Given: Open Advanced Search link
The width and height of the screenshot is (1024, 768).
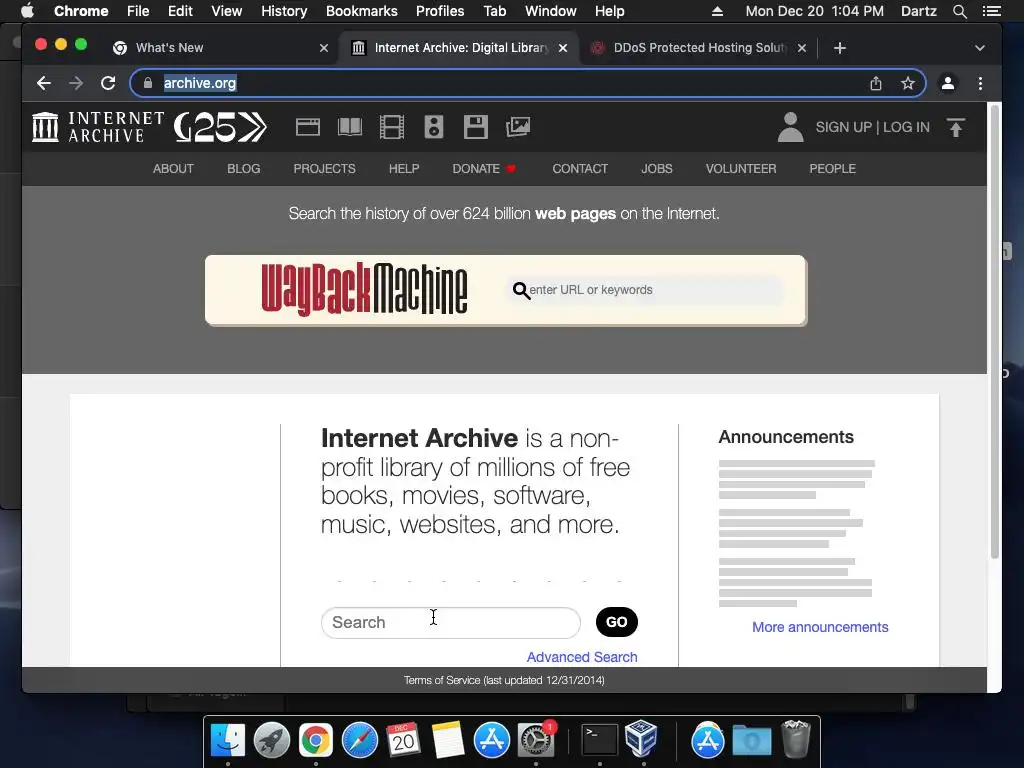Looking at the screenshot, I should (x=582, y=657).
